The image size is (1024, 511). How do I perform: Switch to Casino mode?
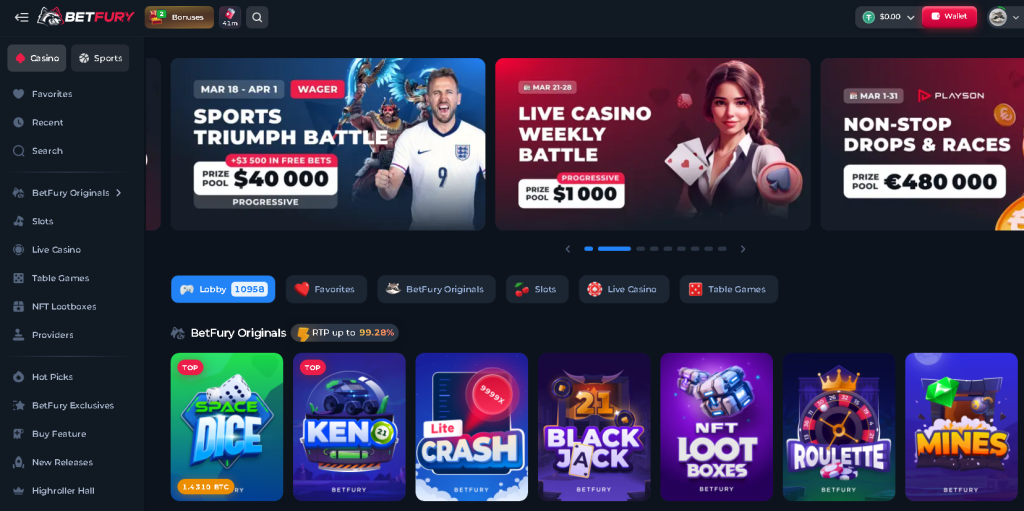coord(37,58)
